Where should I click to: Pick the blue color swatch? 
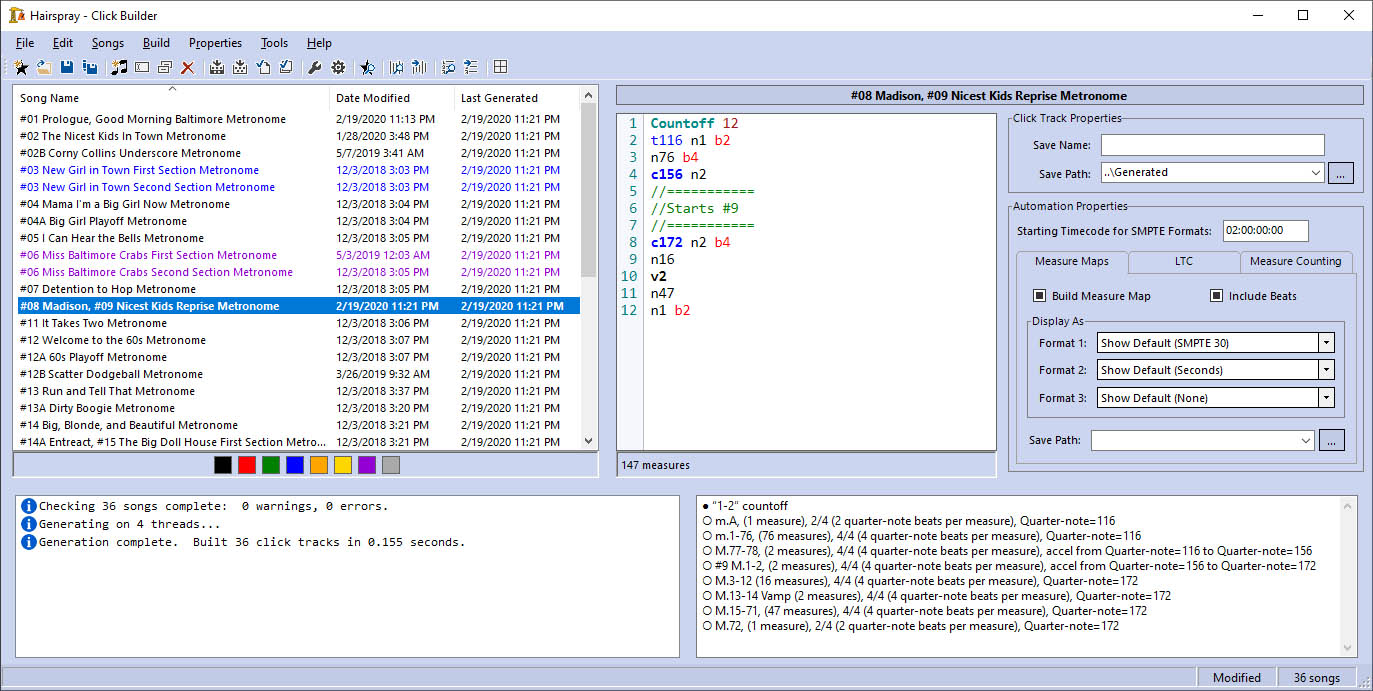pyautogui.click(x=295, y=465)
